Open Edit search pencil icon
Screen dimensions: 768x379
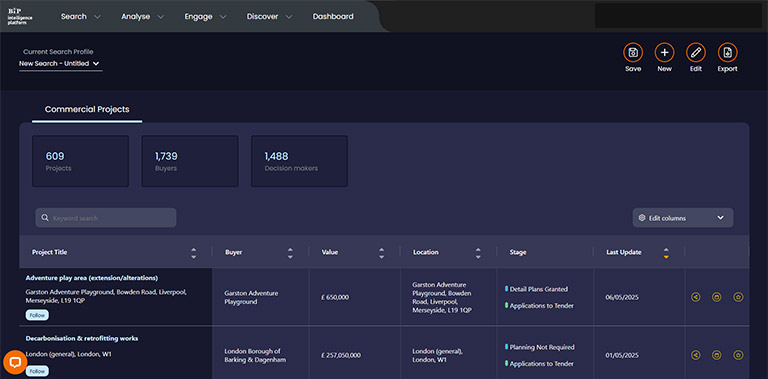pos(696,52)
